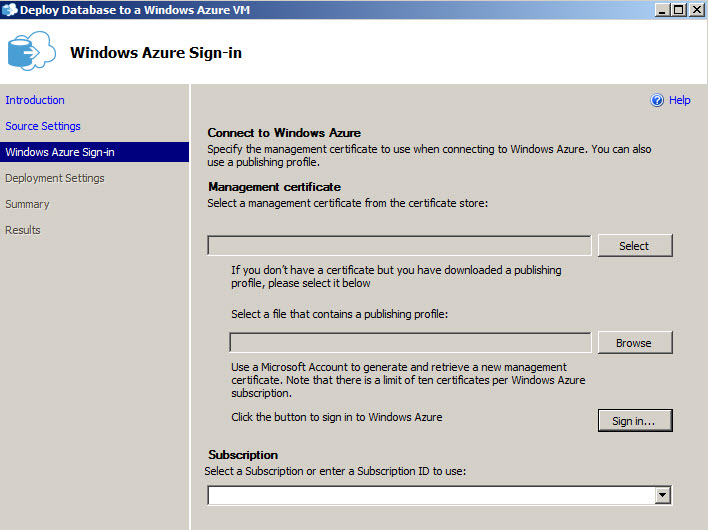The image size is (708, 530).
Task: Click the Help question mark icon
Action: coord(657,100)
